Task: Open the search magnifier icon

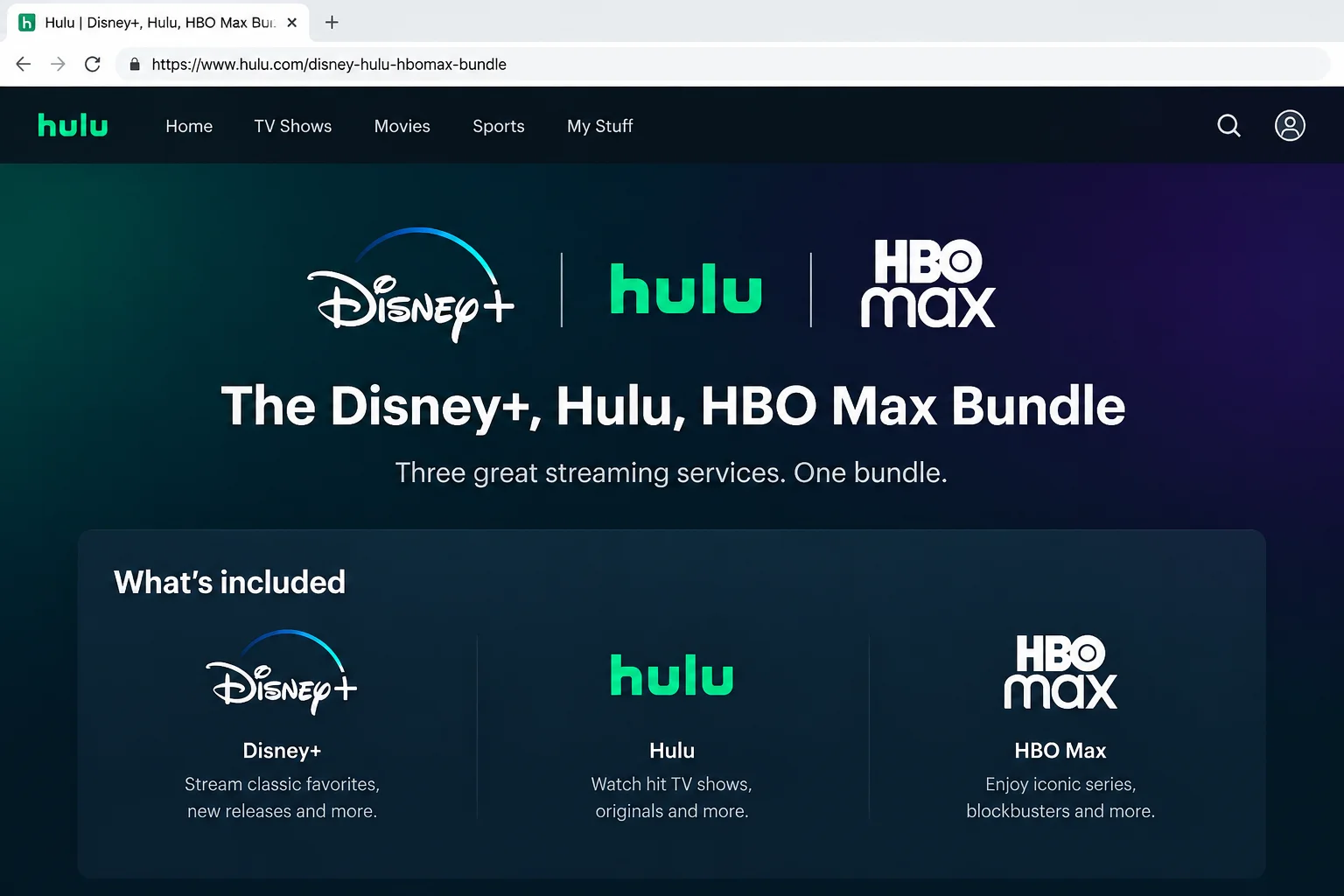Action: pyautogui.click(x=1228, y=126)
